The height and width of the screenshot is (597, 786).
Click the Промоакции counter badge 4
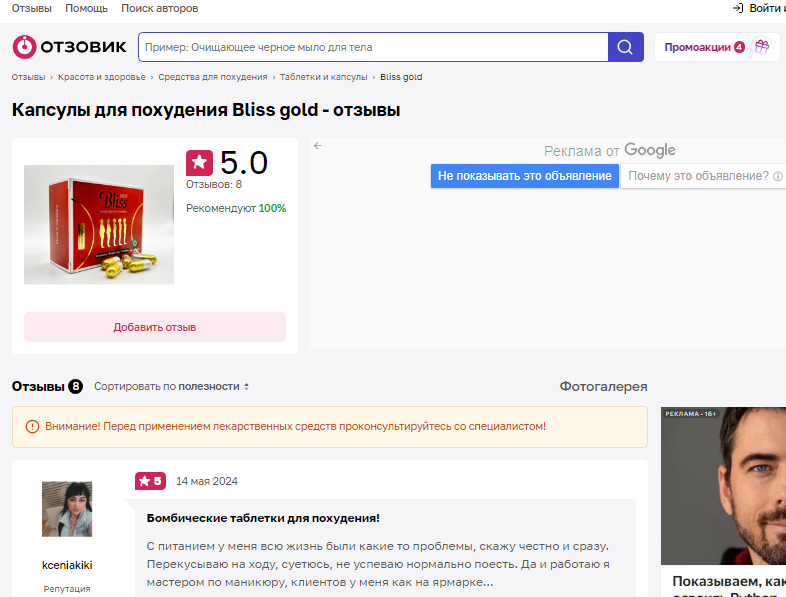[739, 47]
